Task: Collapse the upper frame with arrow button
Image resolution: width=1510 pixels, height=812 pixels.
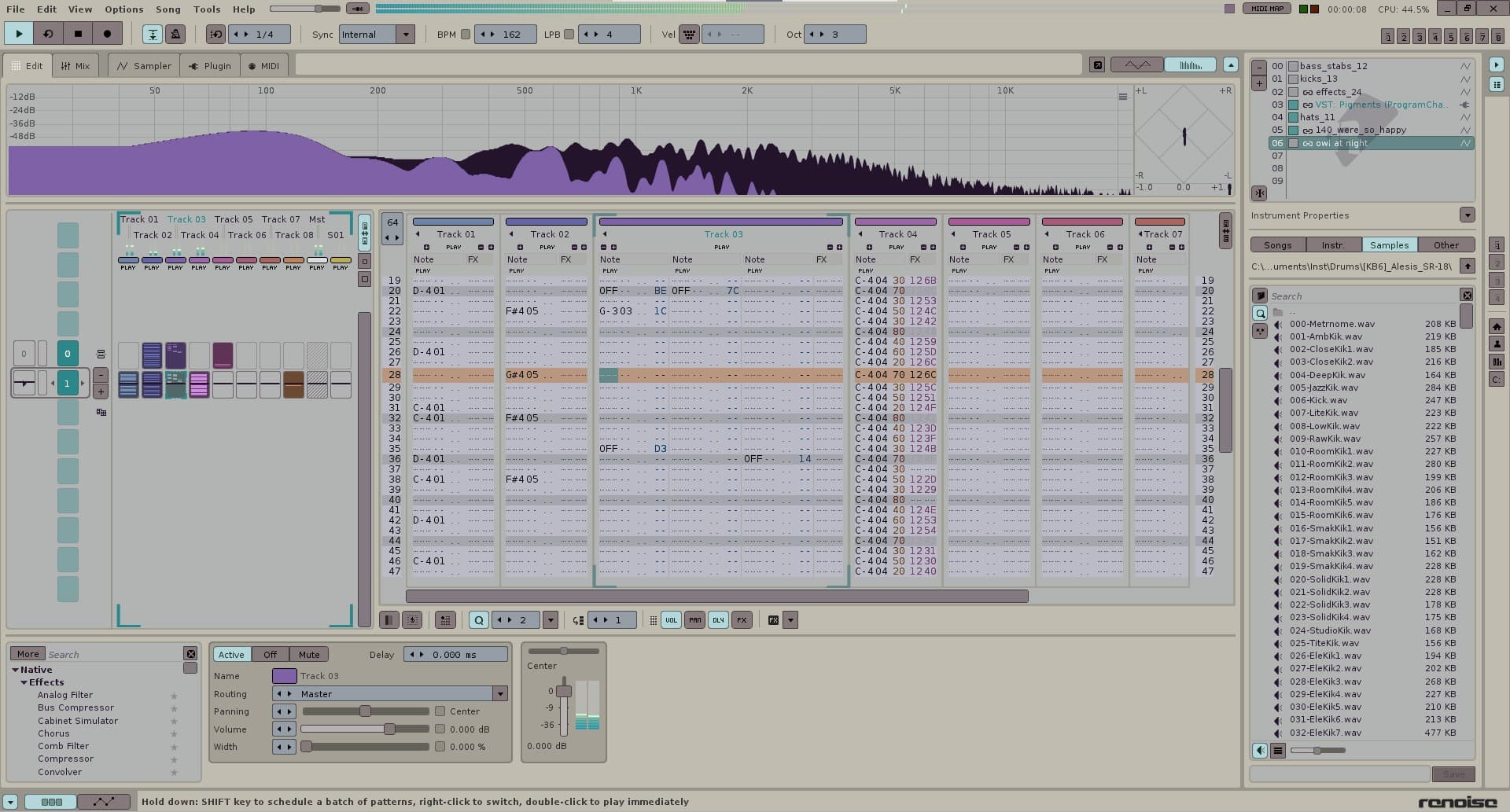Action: click(1231, 64)
